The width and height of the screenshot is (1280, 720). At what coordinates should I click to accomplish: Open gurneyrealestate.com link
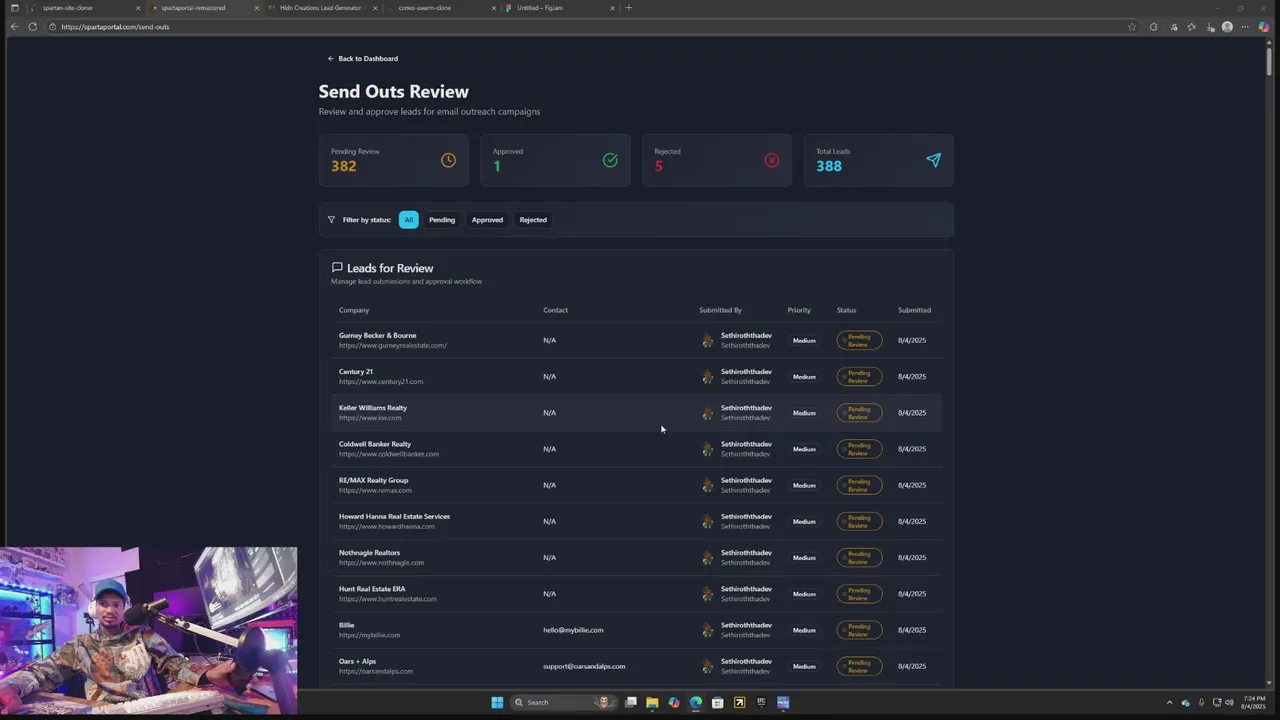pos(393,346)
